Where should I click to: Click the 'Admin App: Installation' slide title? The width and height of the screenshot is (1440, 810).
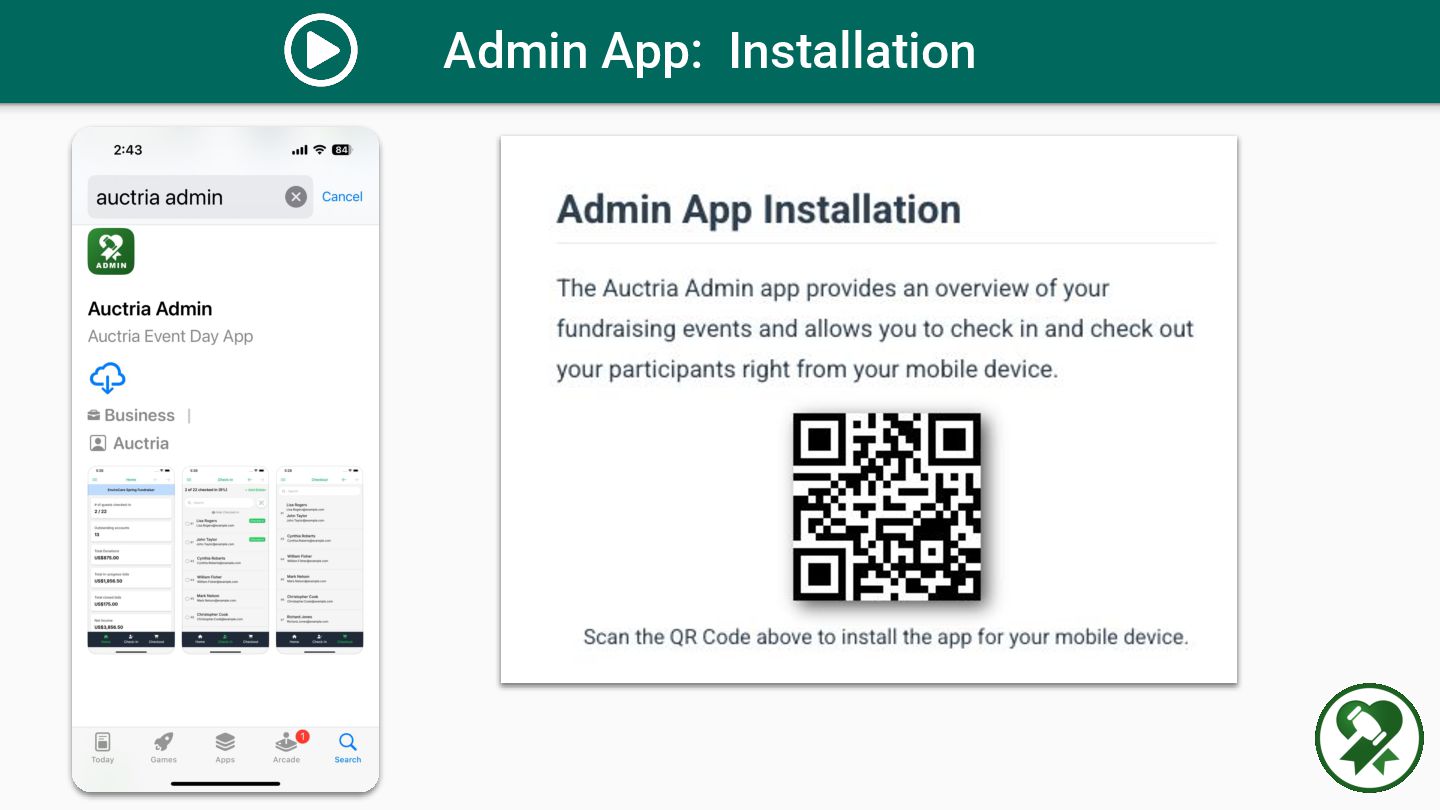point(709,51)
